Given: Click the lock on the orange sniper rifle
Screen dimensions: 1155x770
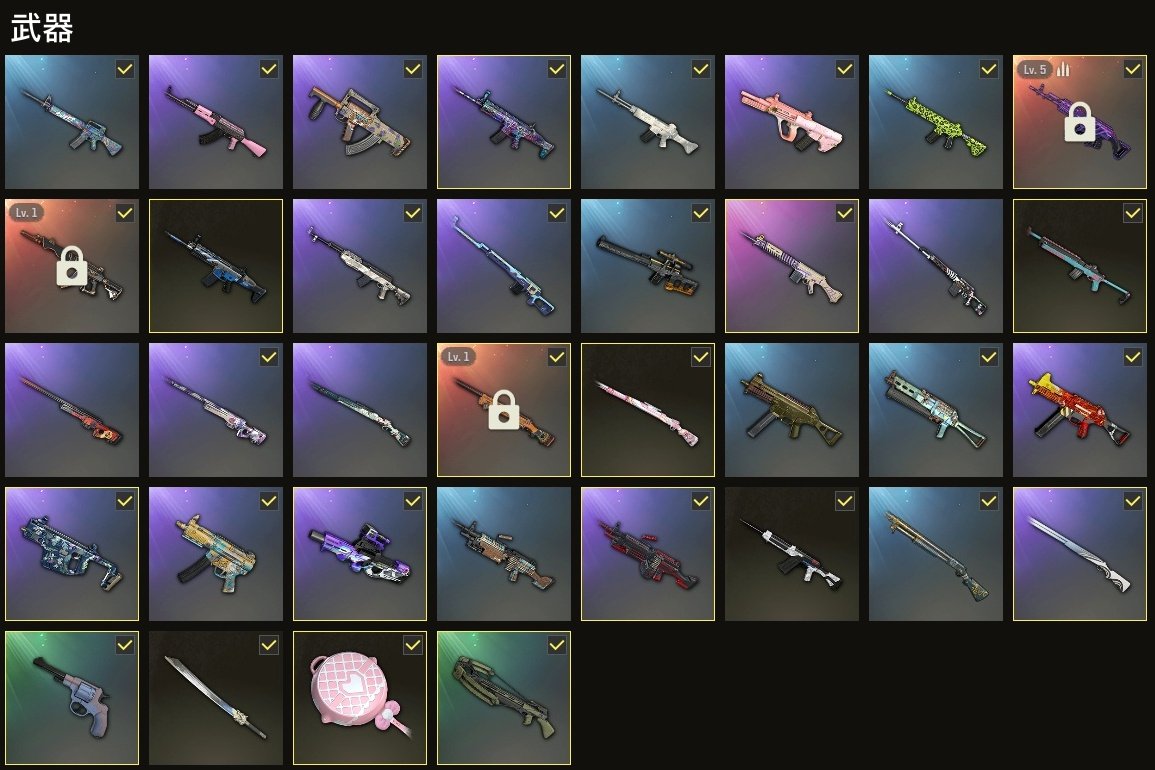Looking at the screenshot, I should pos(504,410).
